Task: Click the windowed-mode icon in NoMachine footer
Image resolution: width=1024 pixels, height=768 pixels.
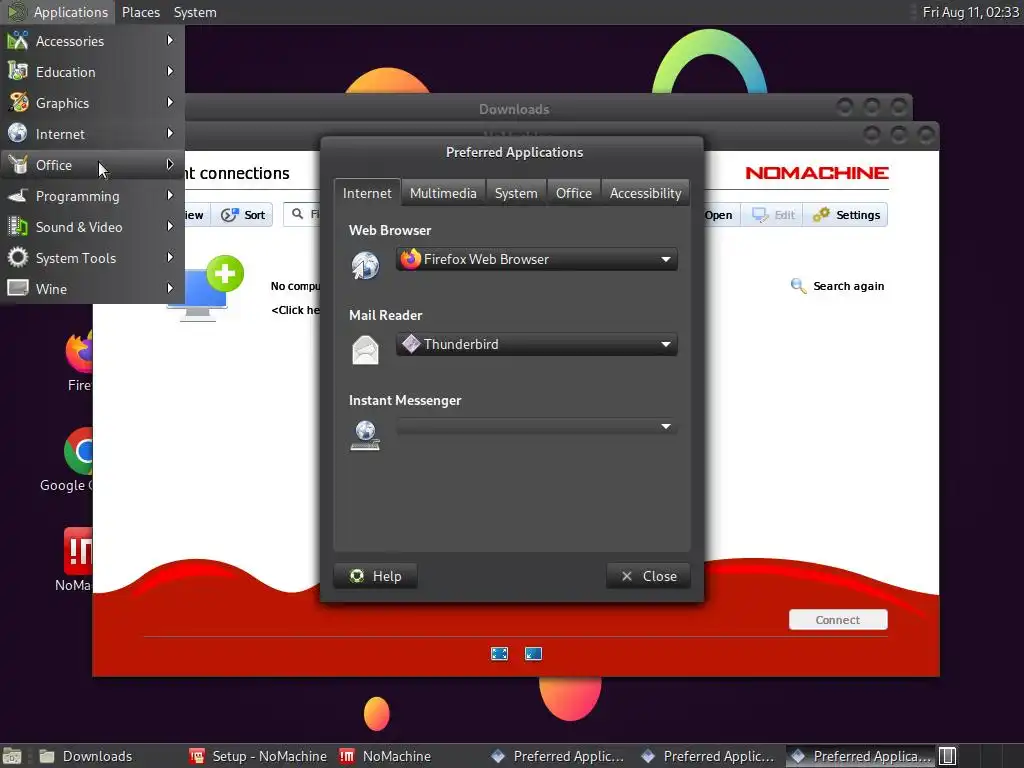Action: tap(534, 654)
